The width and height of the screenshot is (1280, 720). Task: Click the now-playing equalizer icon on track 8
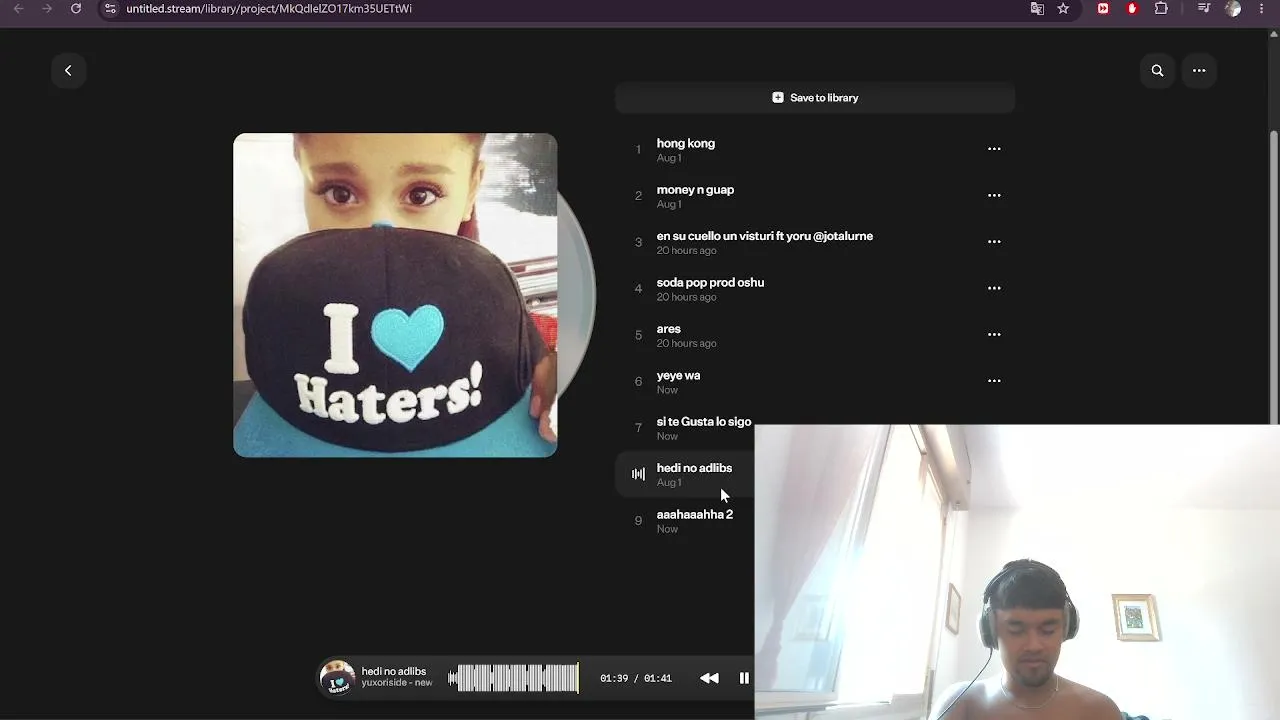638,474
